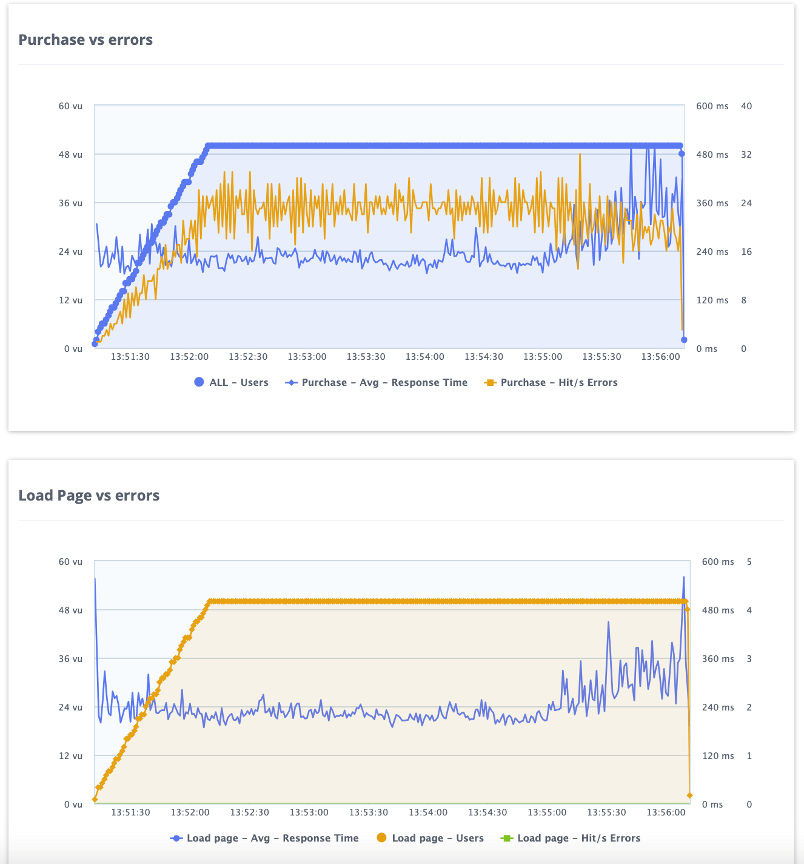Screen dimensions: 804x864
Task: Click 13:53:00 tick label on Purchase chart
Action: click(307, 357)
